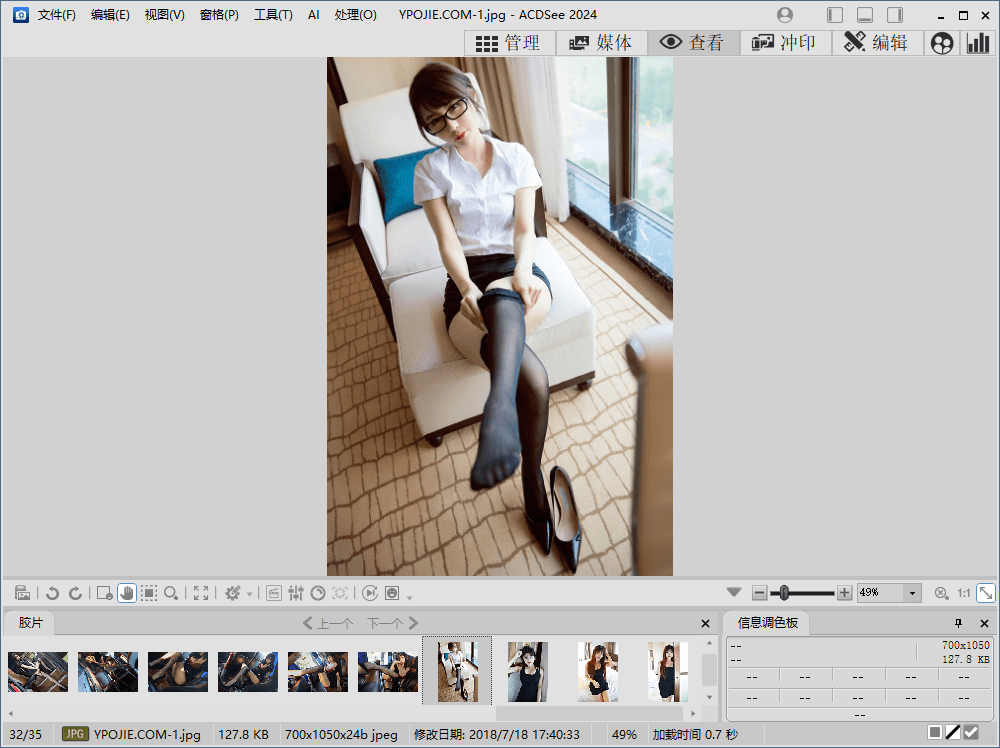The image size is (1000, 748).
Task: Enter full screen view mode
Action: (x=201, y=593)
